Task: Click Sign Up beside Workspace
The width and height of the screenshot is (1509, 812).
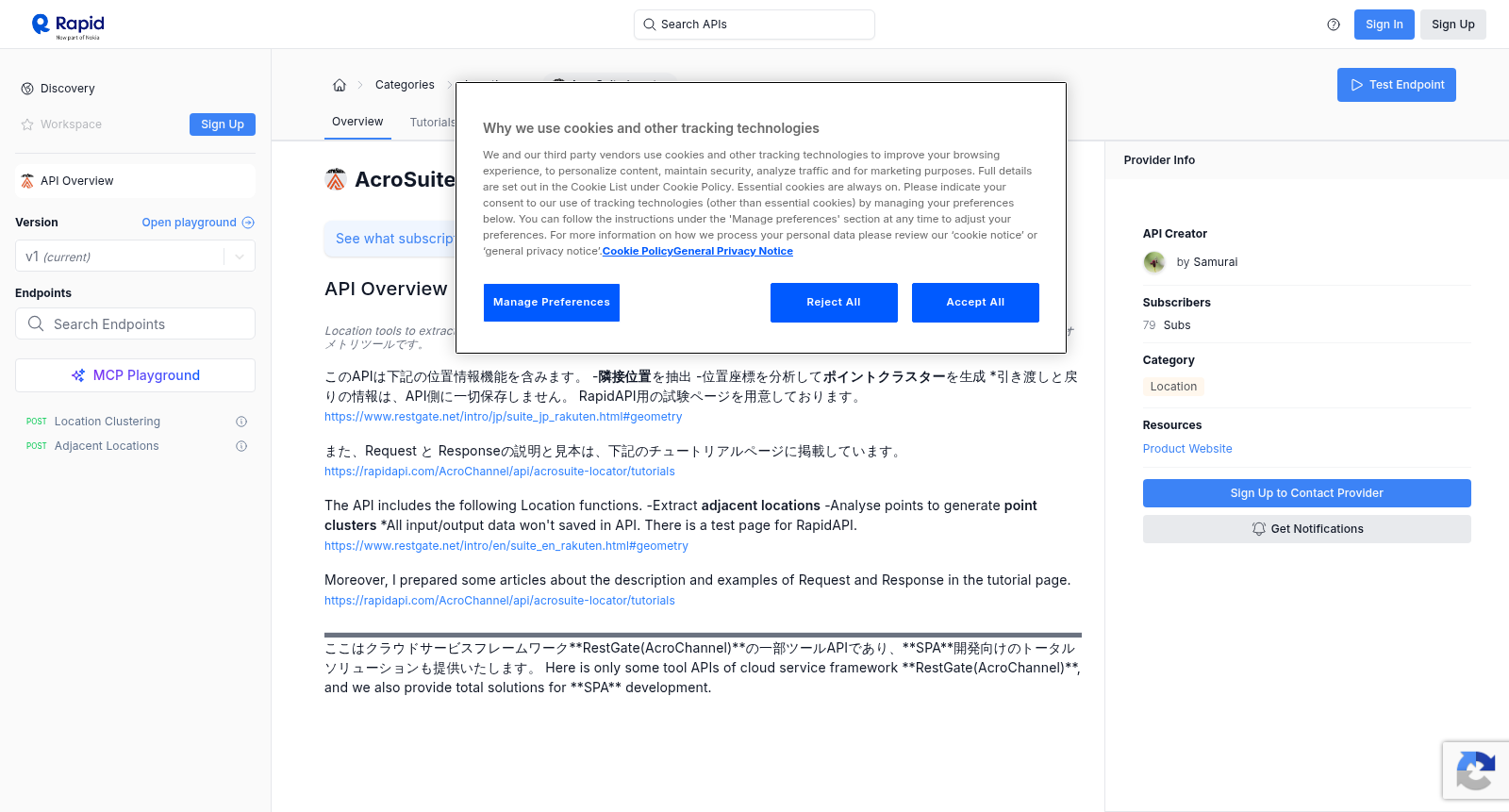Action: [223, 124]
